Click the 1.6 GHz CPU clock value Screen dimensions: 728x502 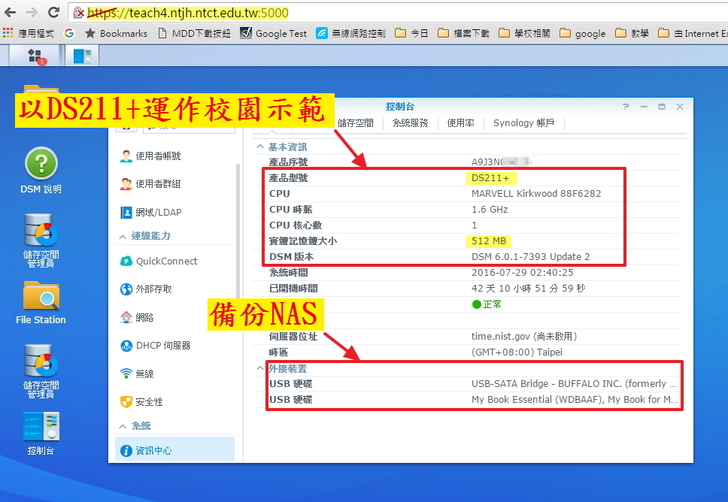coord(489,209)
